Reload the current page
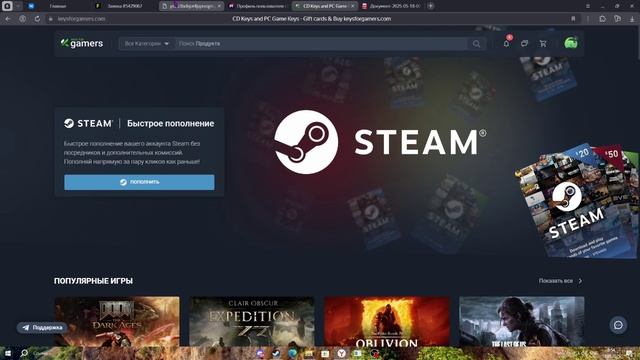Viewport: 640px width, 360px height. [37, 19]
